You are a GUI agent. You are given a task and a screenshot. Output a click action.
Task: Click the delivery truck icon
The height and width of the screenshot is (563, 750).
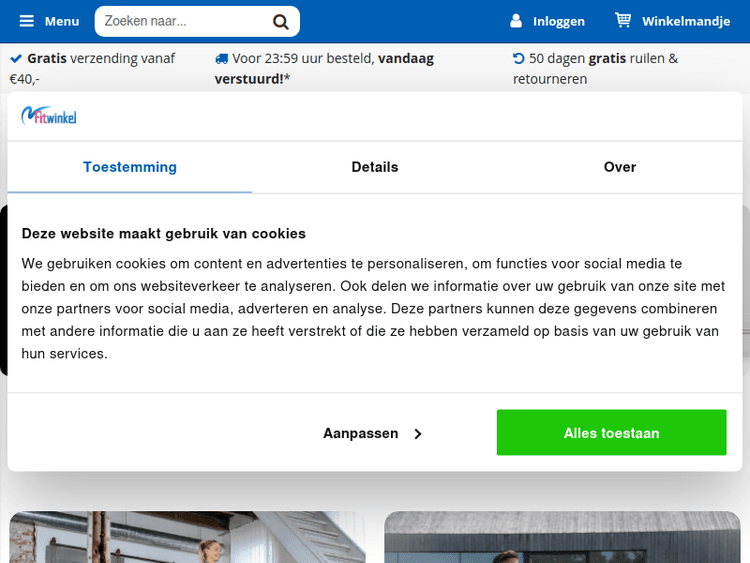[221, 59]
